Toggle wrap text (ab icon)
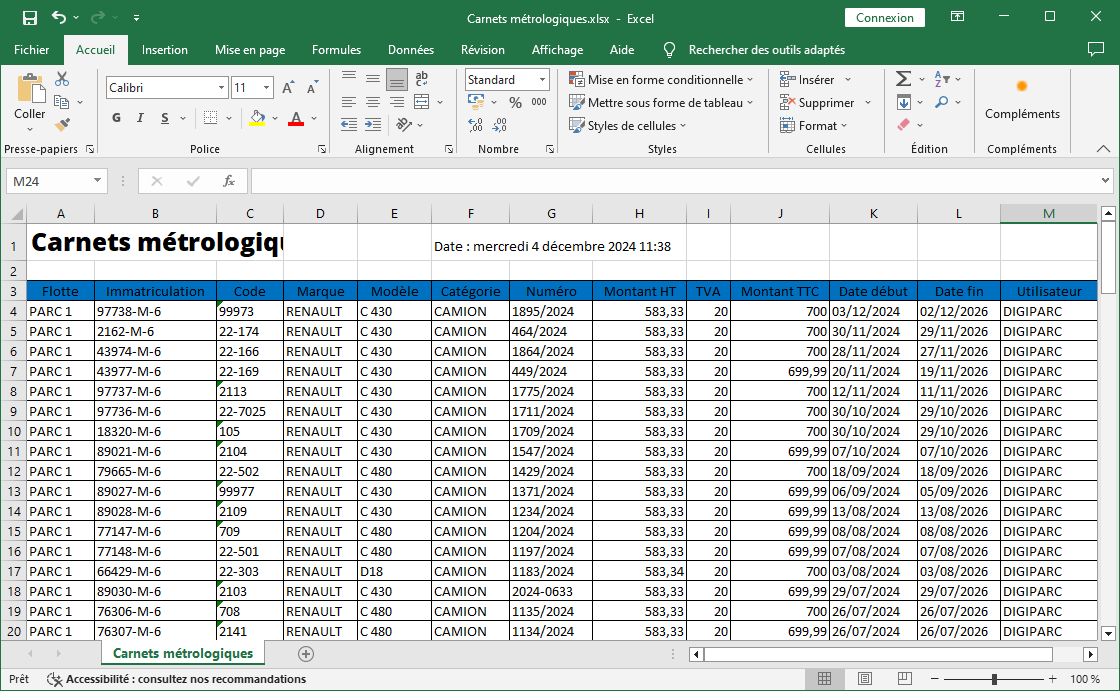Image resolution: width=1120 pixels, height=691 pixels. click(421, 79)
